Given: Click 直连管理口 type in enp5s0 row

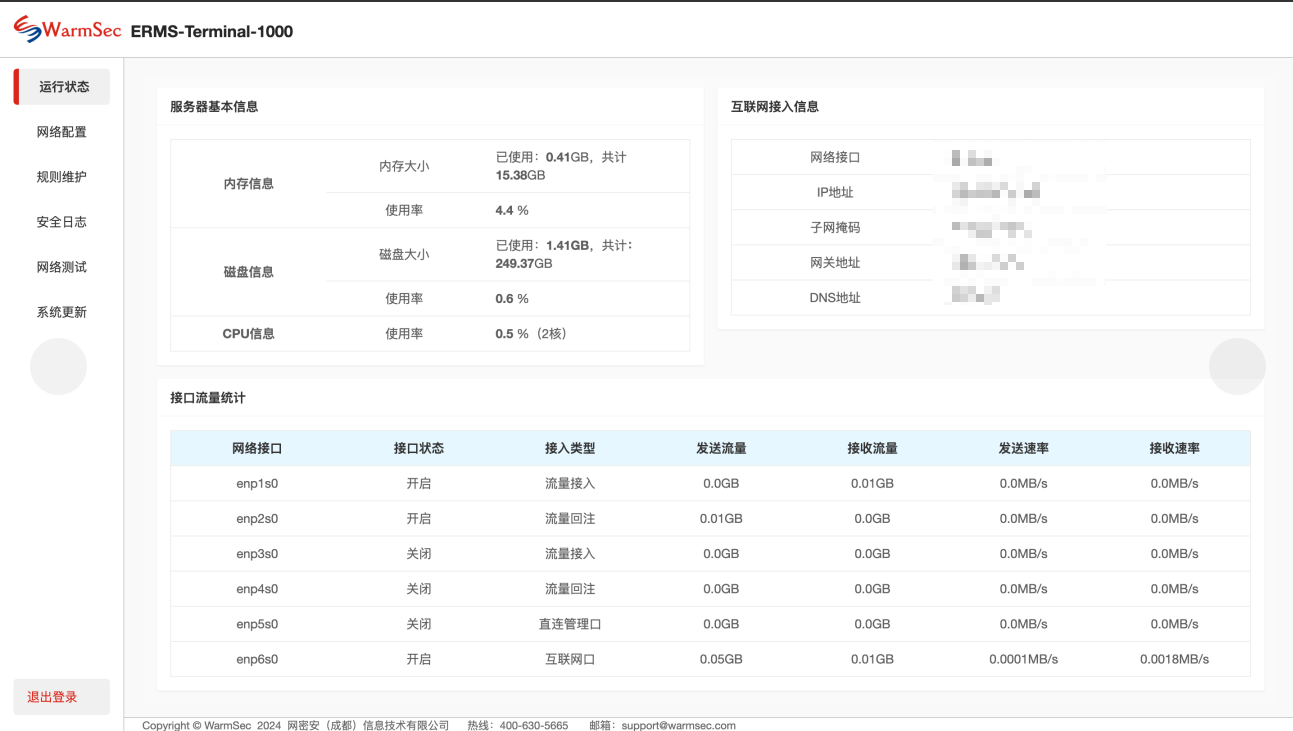Looking at the screenshot, I should [570, 624].
